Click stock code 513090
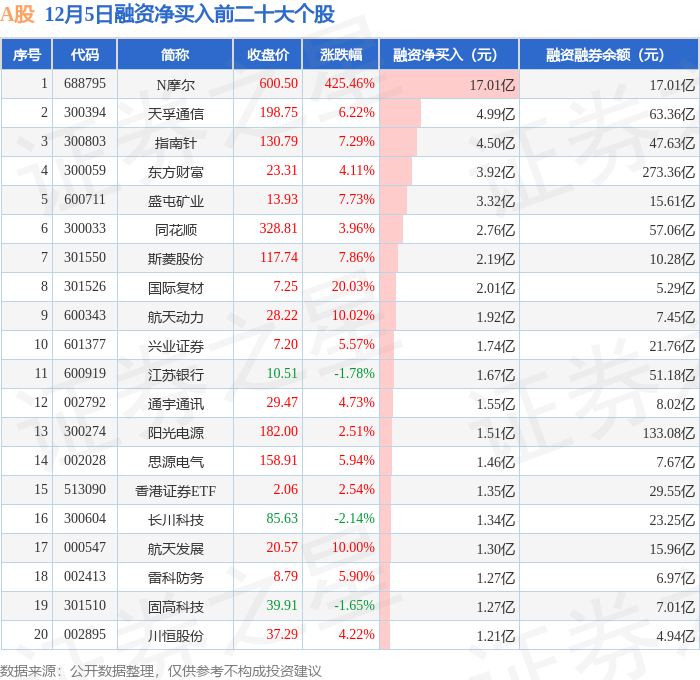 [85, 490]
